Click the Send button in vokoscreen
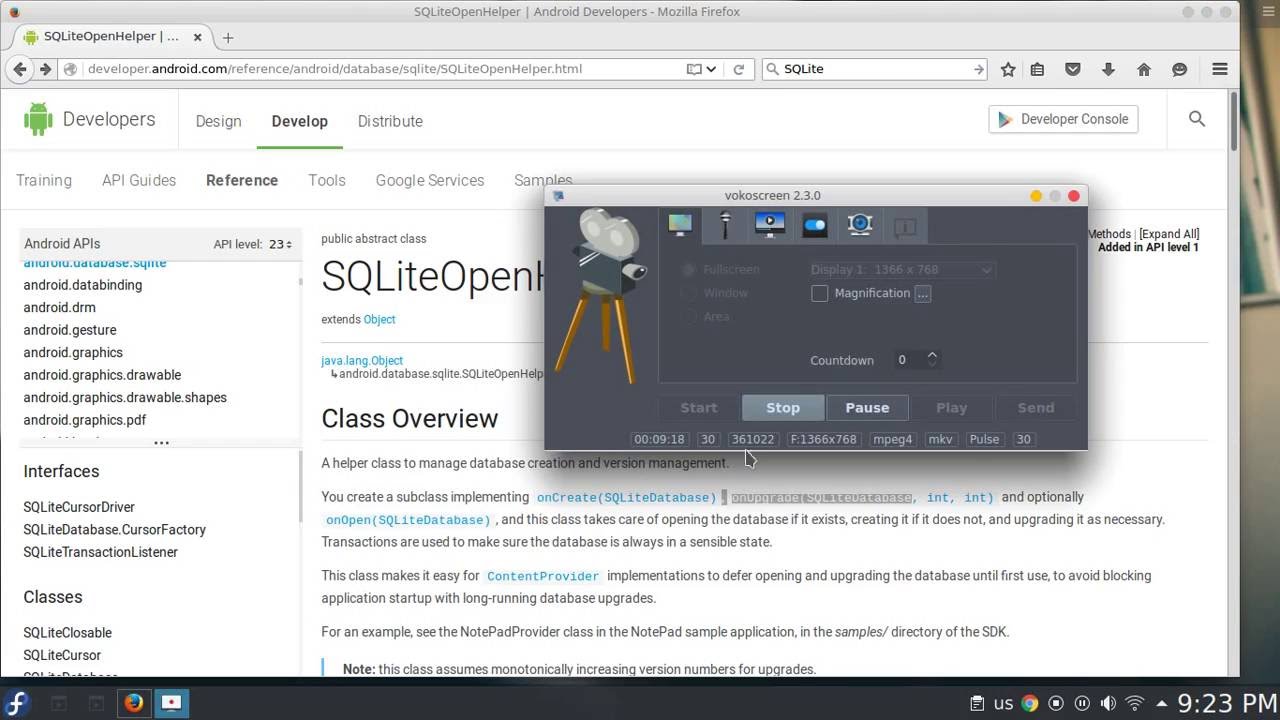The image size is (1280, 720). [x=1036, y=407]
